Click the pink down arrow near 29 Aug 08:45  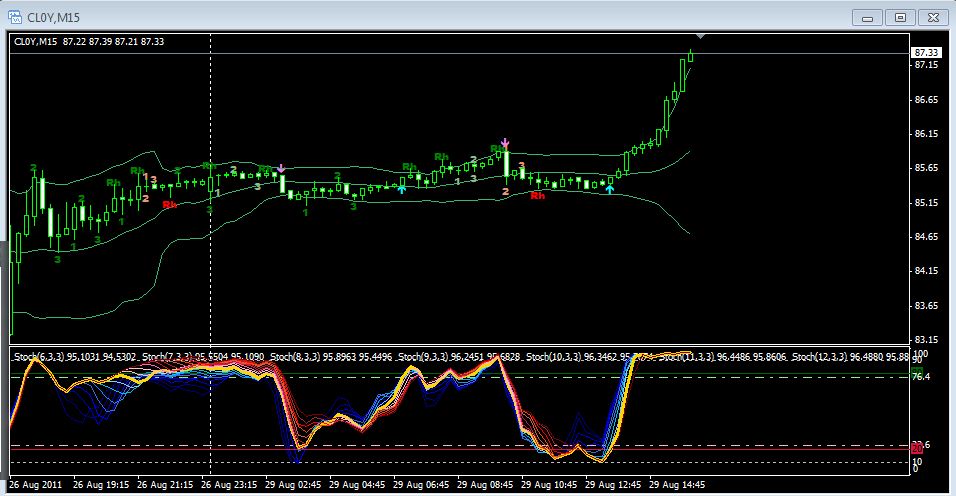coord(505,143)
